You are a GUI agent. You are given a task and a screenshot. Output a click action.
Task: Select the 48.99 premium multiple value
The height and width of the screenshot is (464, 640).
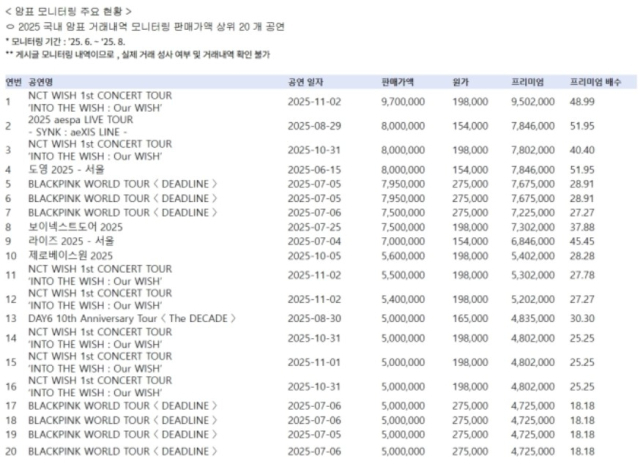click(x=582, y=102)
